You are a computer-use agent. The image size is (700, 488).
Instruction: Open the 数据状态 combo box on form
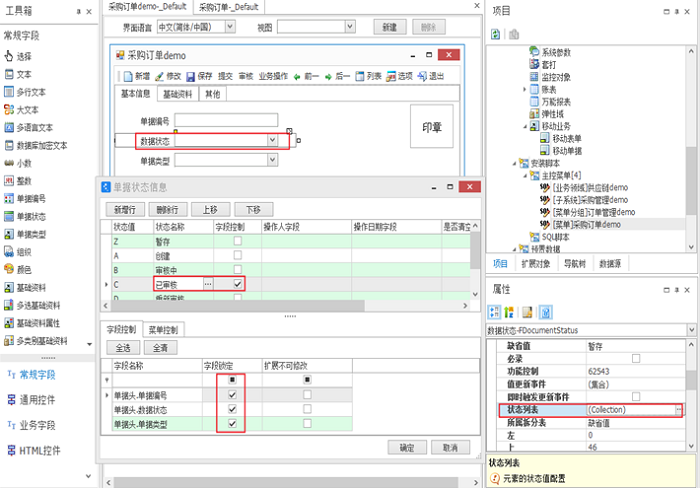[x=273, y=141]
